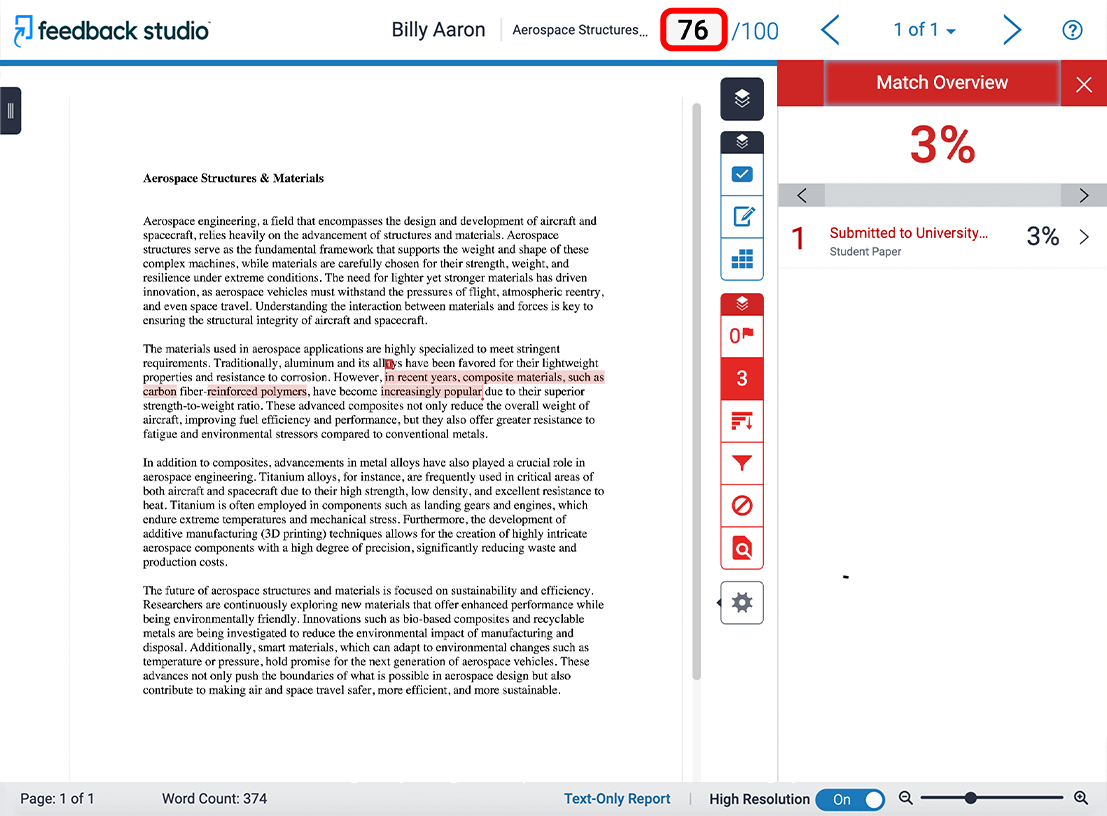Open the Text-Only Report link

point(617,798)
